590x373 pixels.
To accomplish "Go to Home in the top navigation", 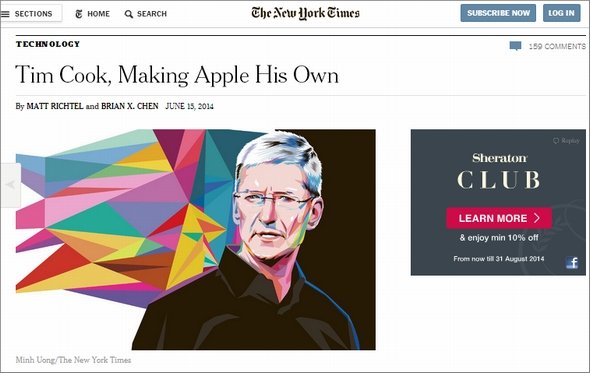I will (x=93, y=14).
